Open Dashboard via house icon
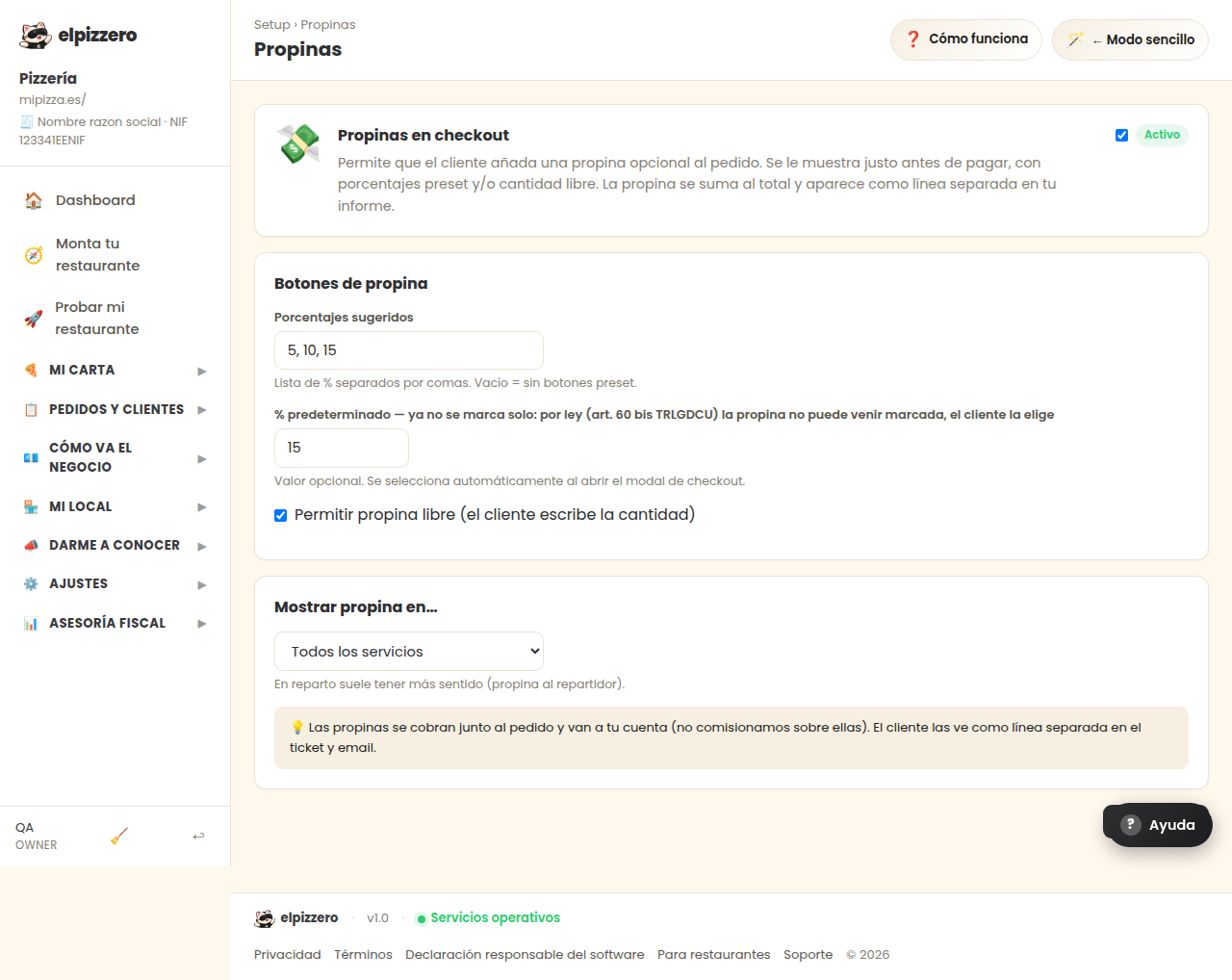This screenshot has width=1232, height=980. [x=34, y=200]
